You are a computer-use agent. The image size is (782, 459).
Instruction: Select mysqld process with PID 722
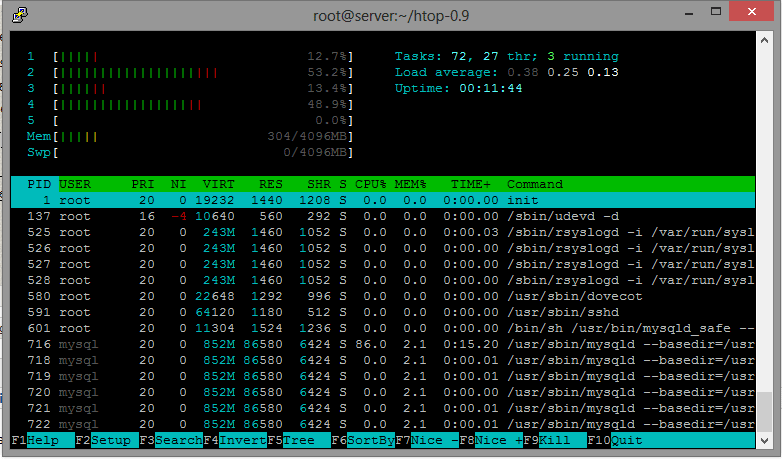383,424
